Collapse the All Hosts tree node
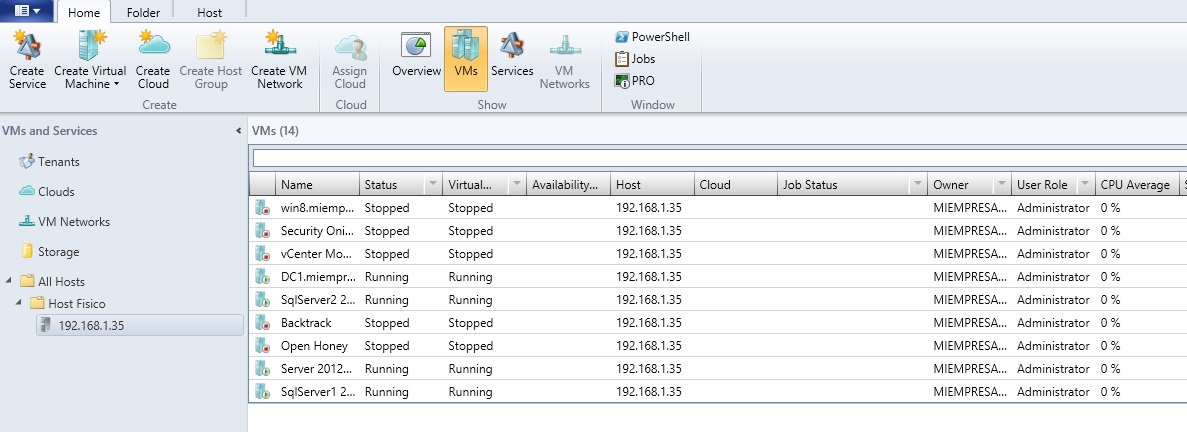This screenshot has height=432, width=1187. 9,282
